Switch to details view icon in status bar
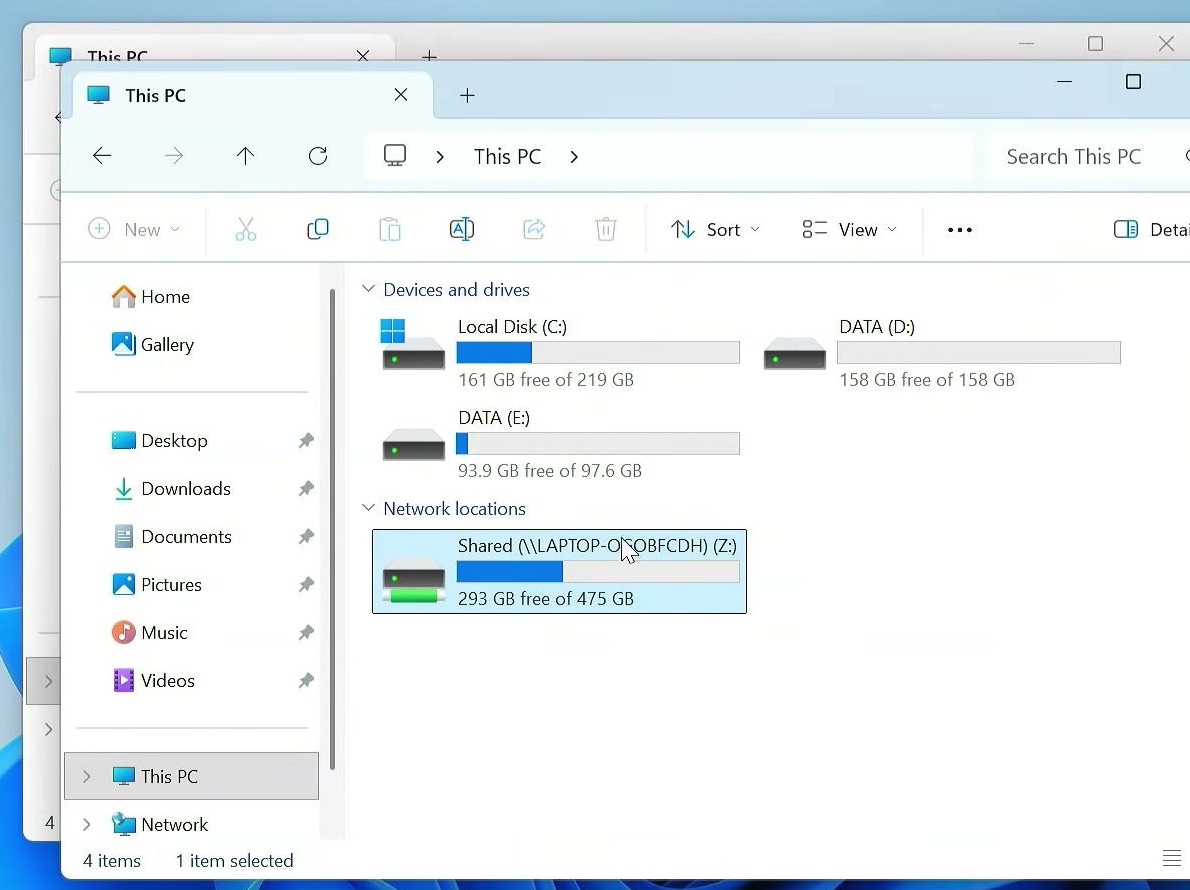The height and width of the screenshot is (890, 1190). (x=1171, y=859)
